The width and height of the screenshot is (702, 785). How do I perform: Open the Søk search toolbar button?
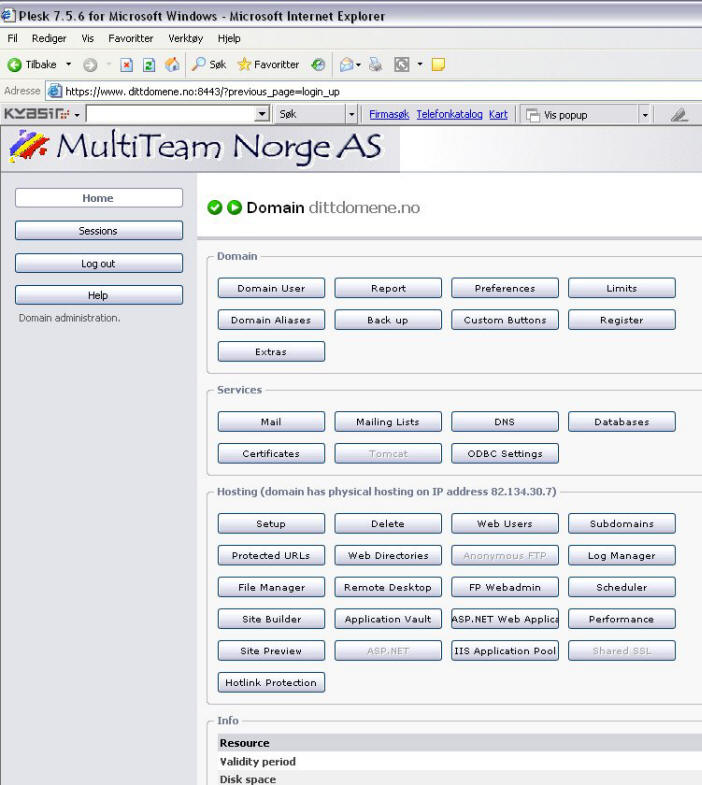pyautogui.click(x=209, y=65)
